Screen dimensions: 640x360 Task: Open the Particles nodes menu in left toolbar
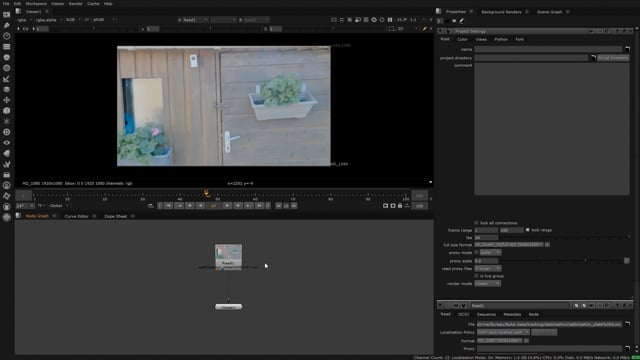pos(7,121)
